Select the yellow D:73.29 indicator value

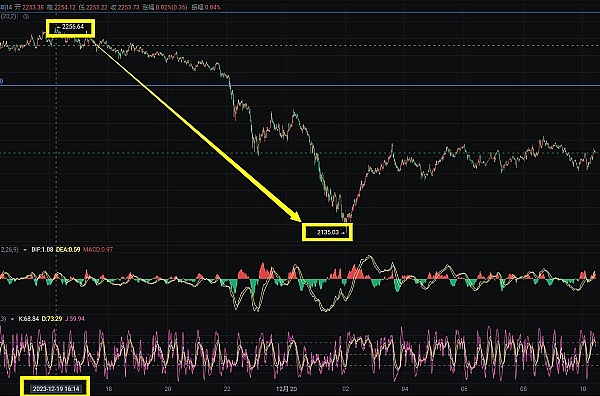pos(52,318)
